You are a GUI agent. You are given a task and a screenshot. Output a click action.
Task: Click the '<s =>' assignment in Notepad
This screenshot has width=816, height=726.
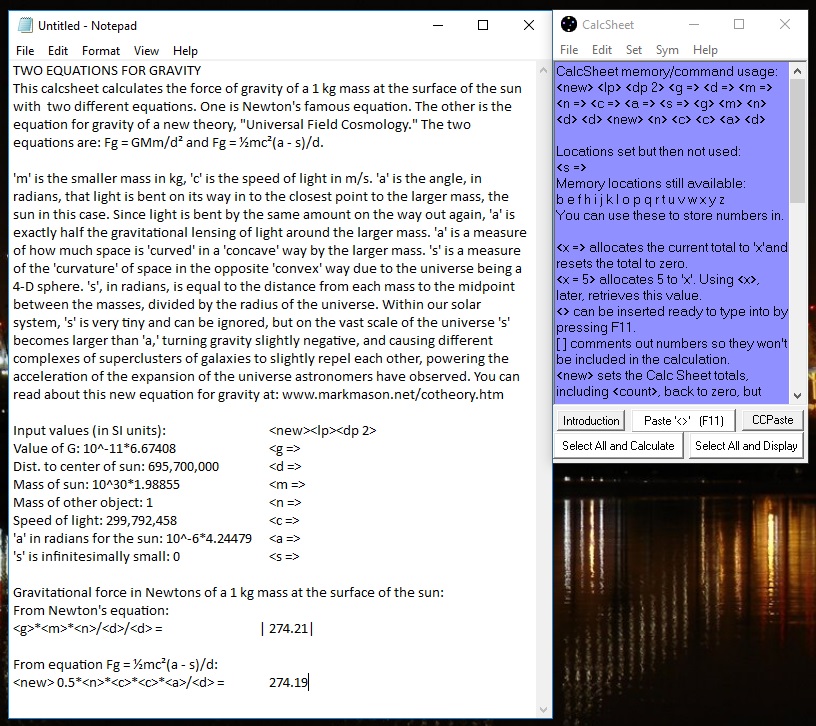(x=284, y=557)
